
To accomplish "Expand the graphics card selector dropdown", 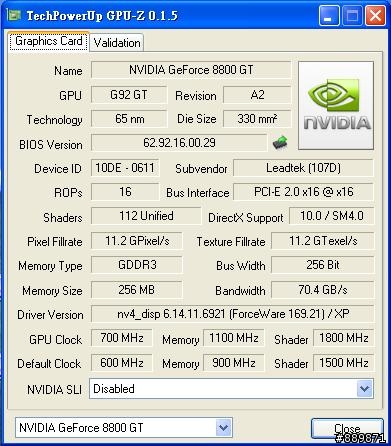I will pos(223,427).
